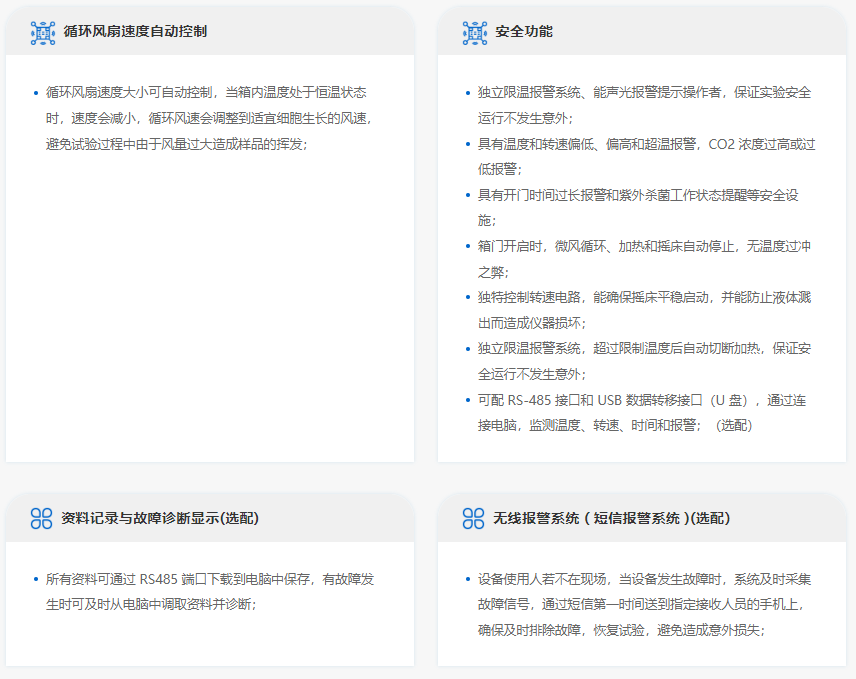The height and width of the screenshot is (679, 856).
Task: Select the 安全功能 card heading
Action: pyautogui.click(x=524, y=32)
